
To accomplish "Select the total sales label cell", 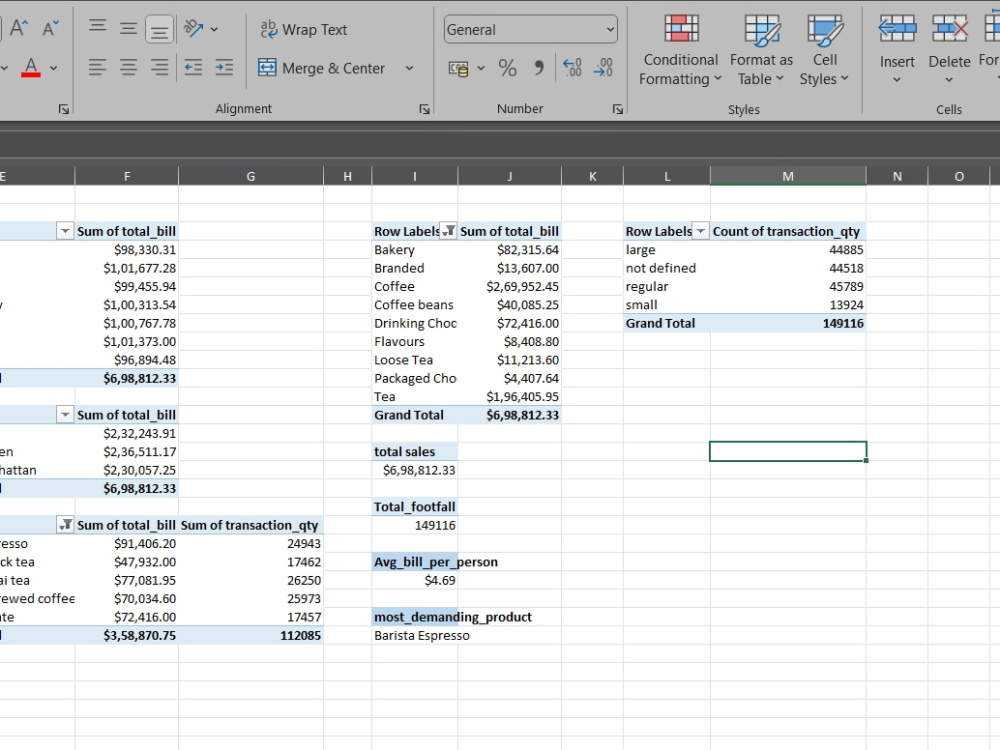I will click(x=415, y=452).
